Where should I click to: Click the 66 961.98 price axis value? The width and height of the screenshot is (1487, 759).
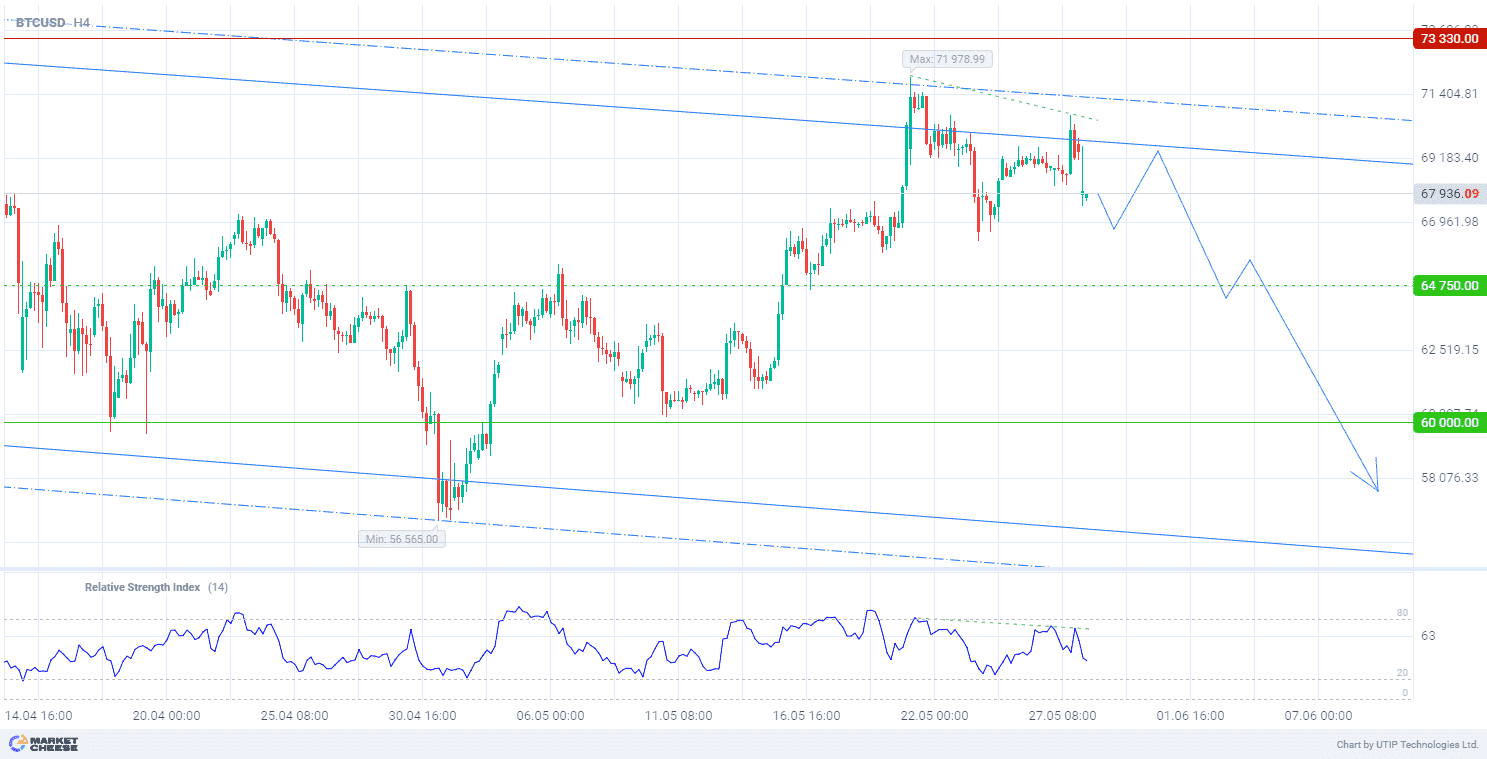pos(1449,222)
